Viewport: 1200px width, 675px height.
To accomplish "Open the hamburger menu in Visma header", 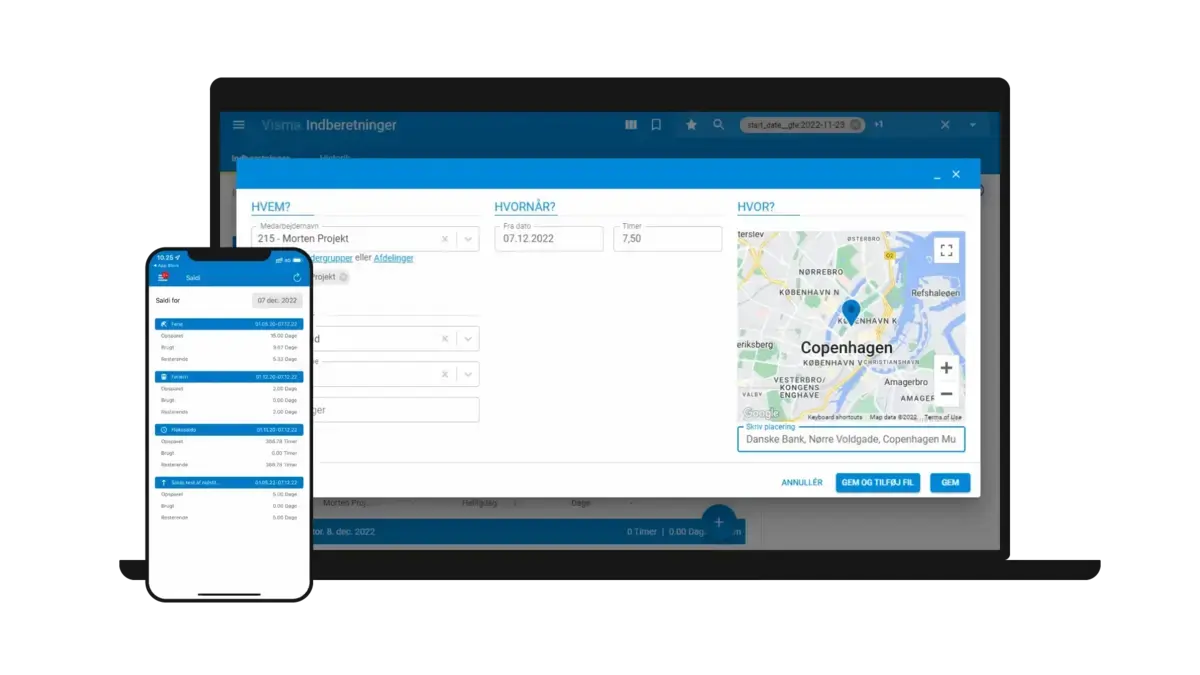I will tap(238, 125).
